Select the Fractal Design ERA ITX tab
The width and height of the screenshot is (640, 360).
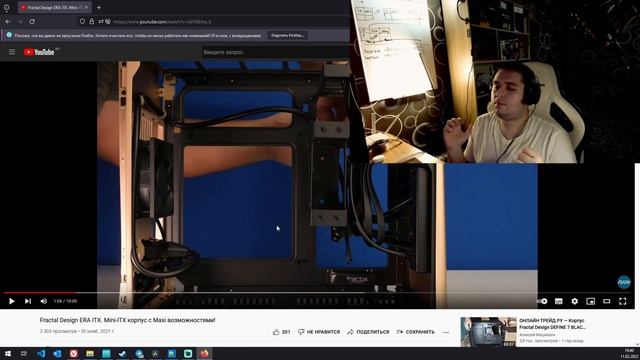[54, 7]
